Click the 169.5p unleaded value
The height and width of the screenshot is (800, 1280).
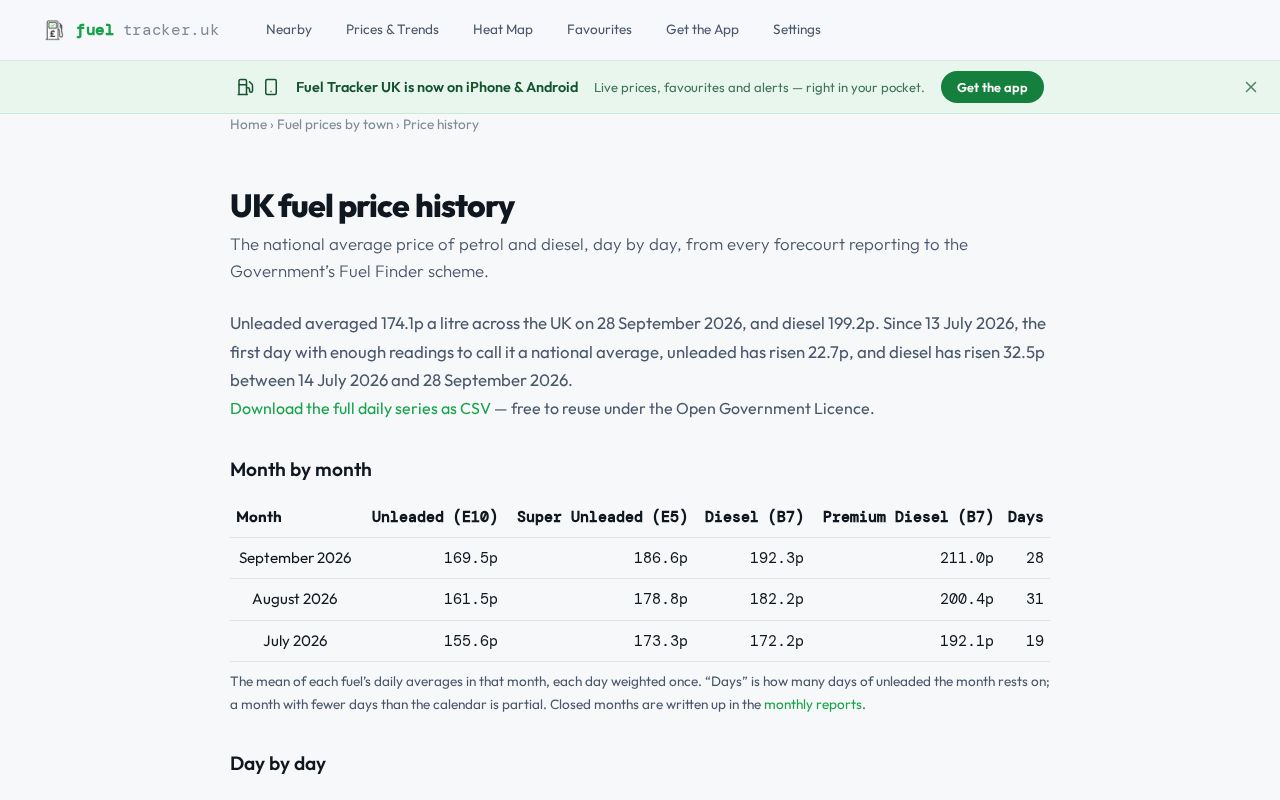coord(470,558)
